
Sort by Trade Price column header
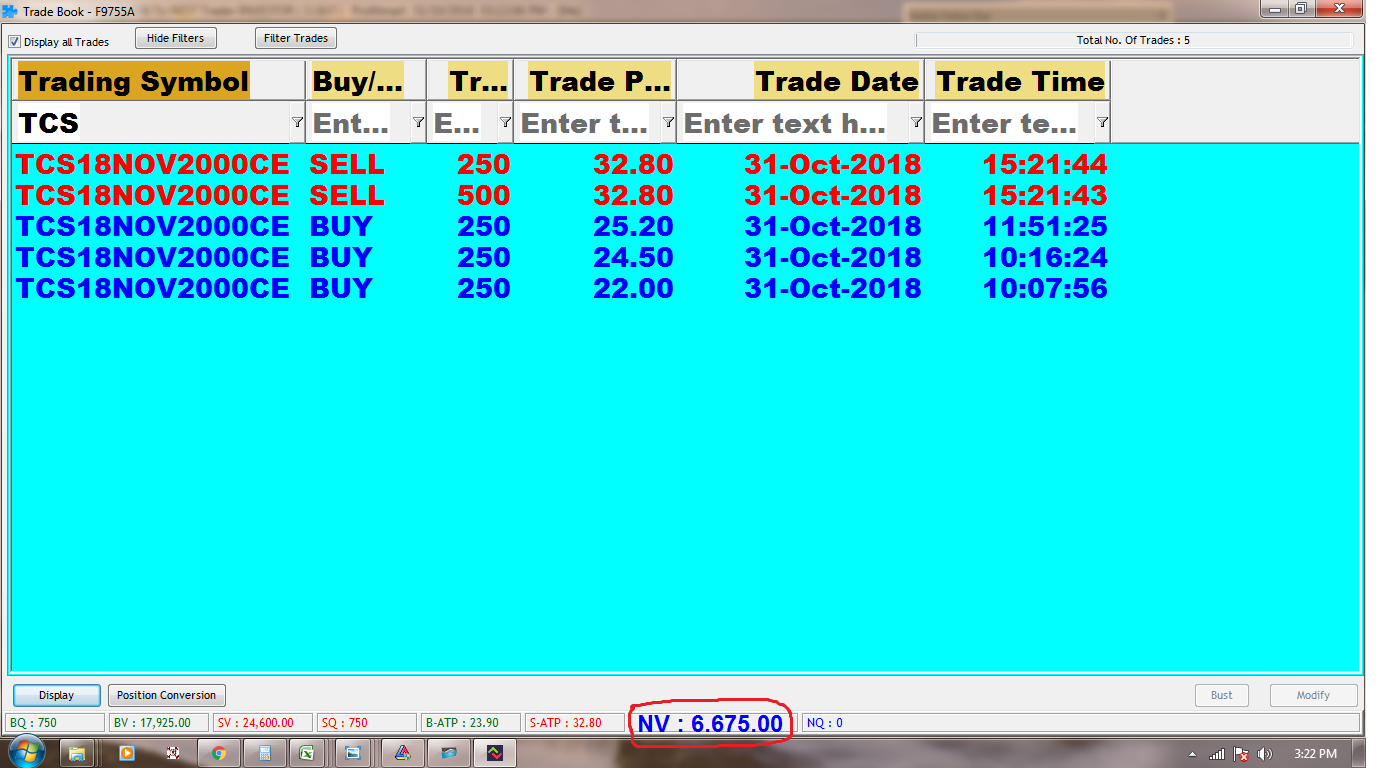[595, 81]
